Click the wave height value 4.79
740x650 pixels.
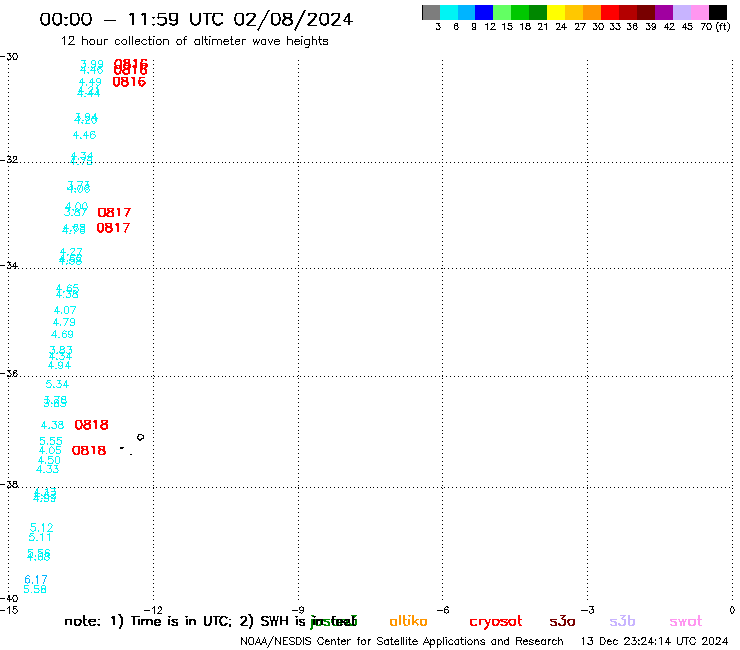(x=64, y=322)
